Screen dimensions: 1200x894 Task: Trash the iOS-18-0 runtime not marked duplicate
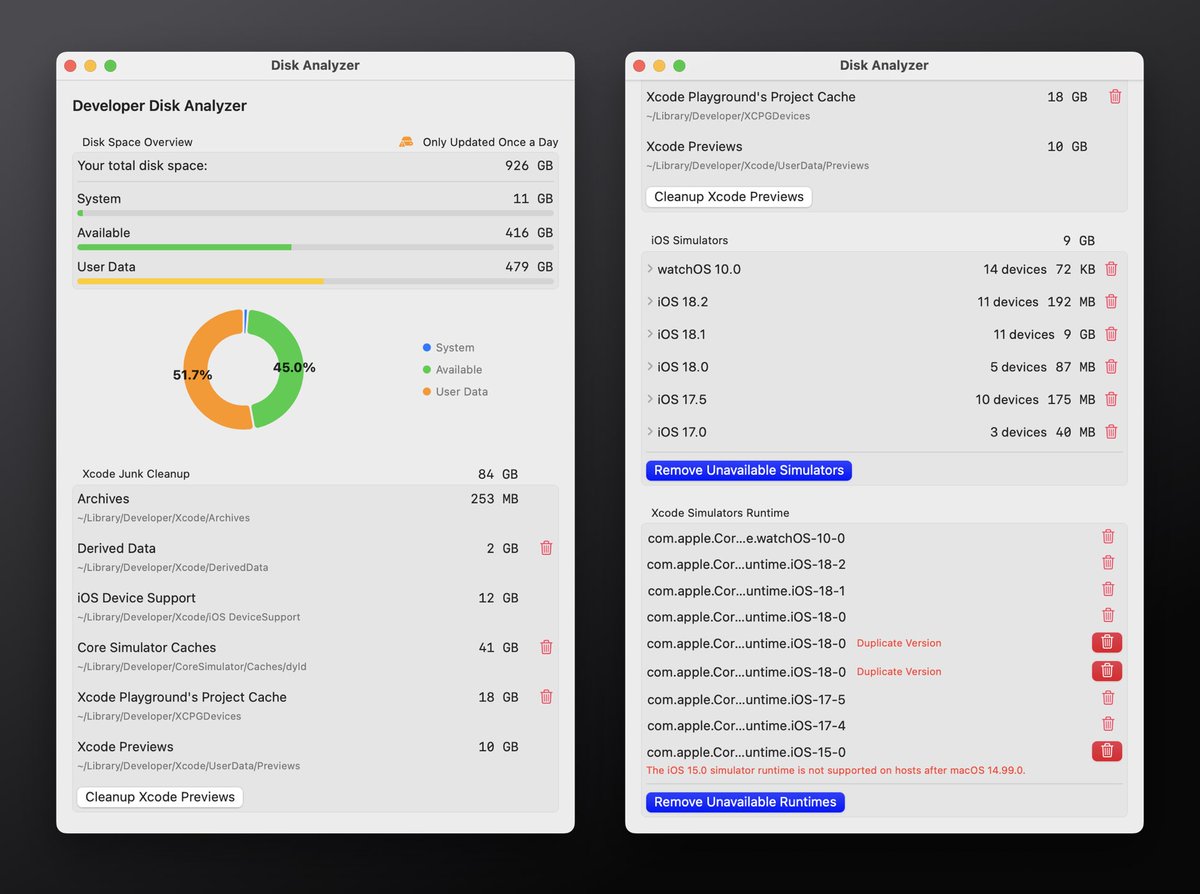pos(1108,616)
